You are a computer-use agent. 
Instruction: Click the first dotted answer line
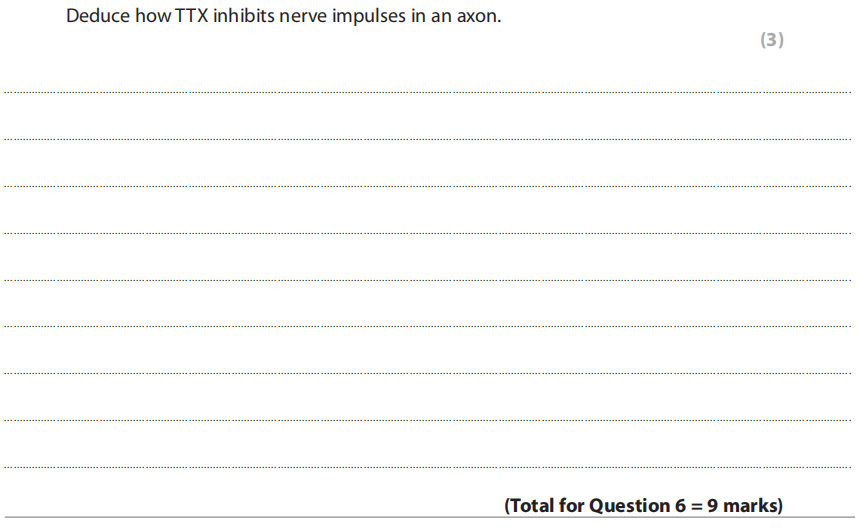click(430, 93)
